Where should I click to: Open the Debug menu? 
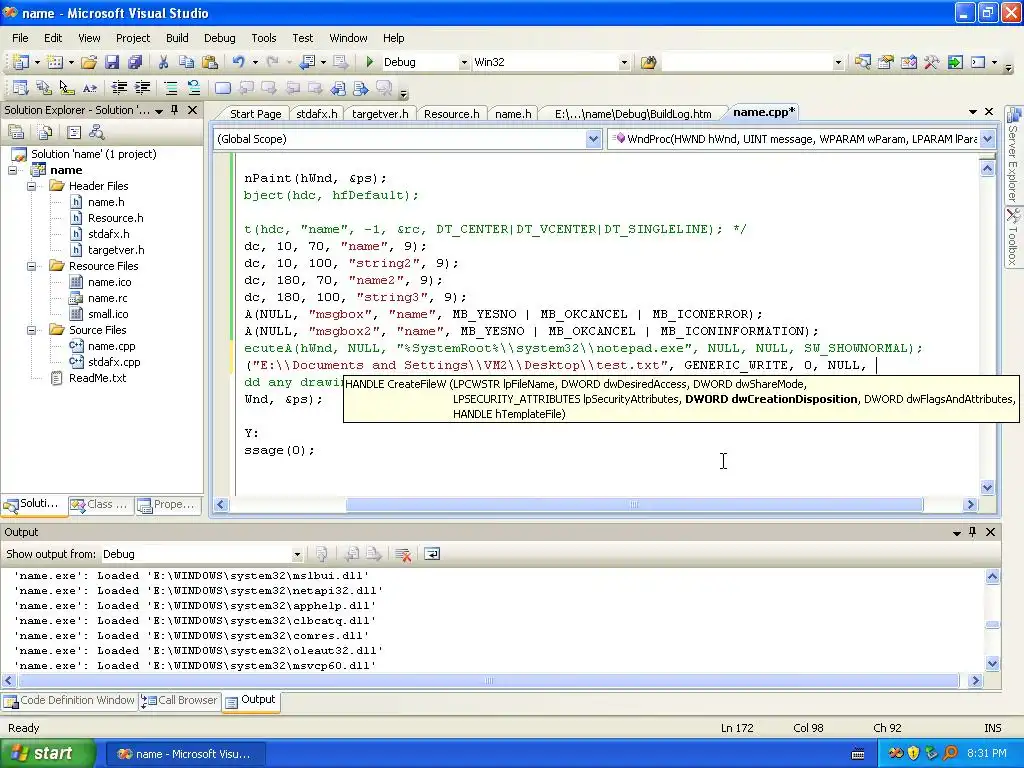pos(219,38)
